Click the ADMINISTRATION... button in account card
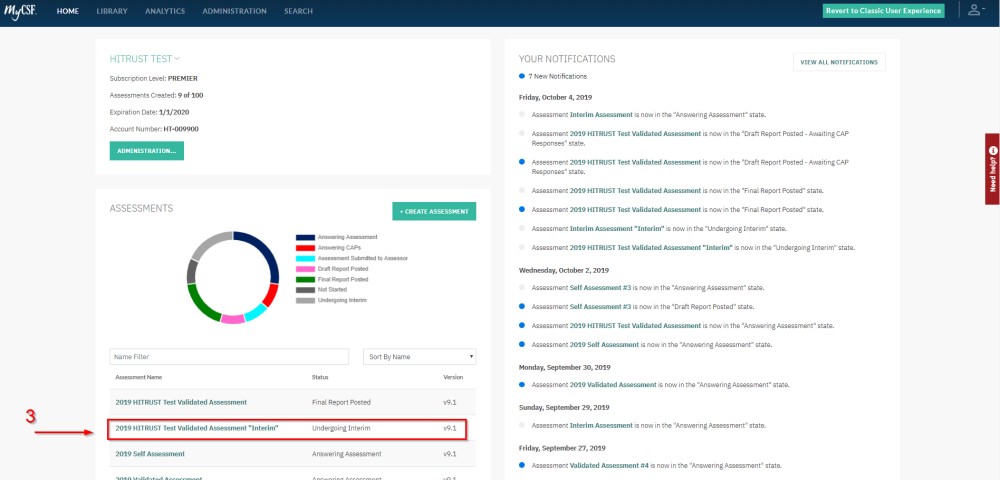1000x480 pixels. (147, 151)
